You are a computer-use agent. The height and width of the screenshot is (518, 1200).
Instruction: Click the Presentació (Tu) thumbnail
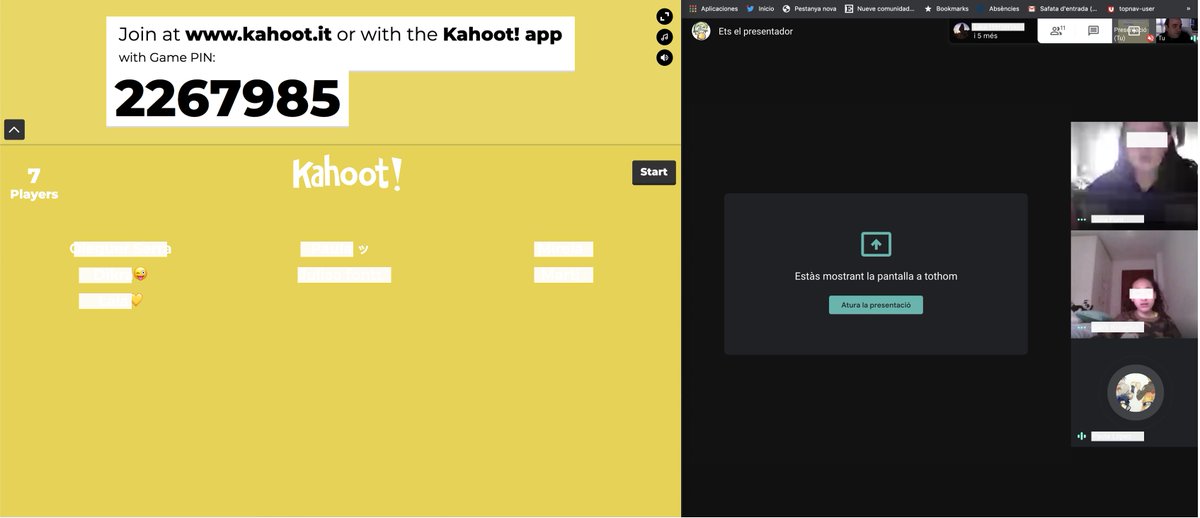(1133, 31)
